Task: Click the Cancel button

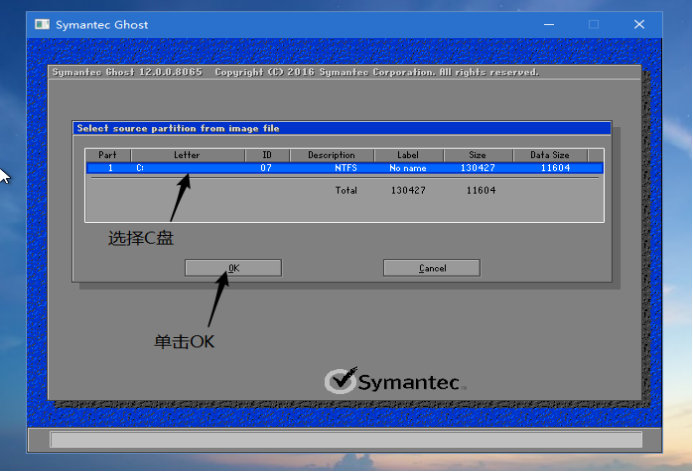Action: 432,268
